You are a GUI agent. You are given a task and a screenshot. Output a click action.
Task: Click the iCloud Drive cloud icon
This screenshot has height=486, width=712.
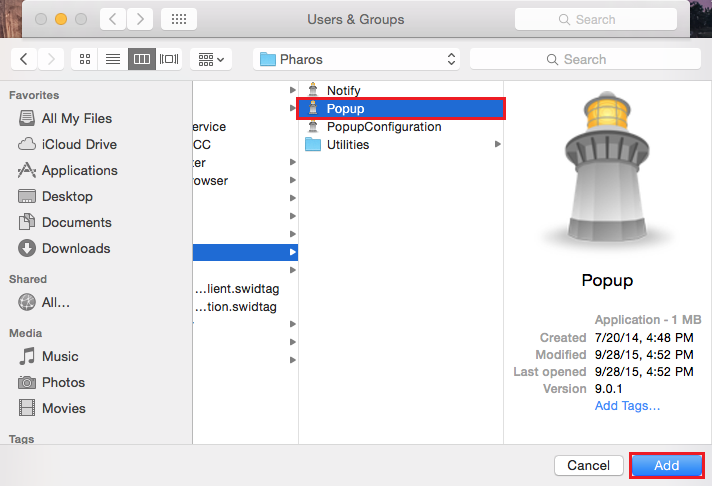[27, 144]
